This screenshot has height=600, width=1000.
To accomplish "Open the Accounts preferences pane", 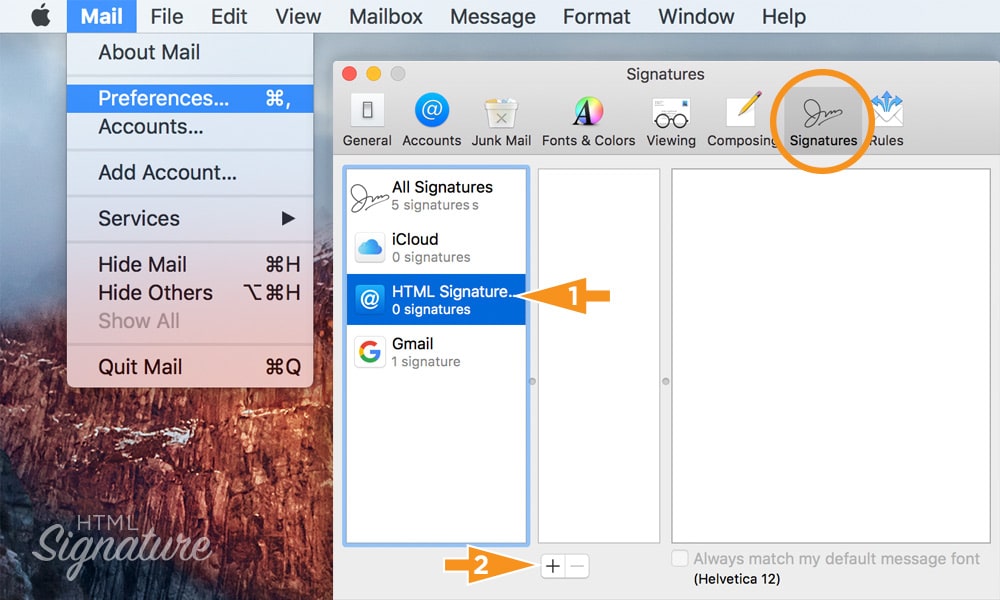I will 431,120.
